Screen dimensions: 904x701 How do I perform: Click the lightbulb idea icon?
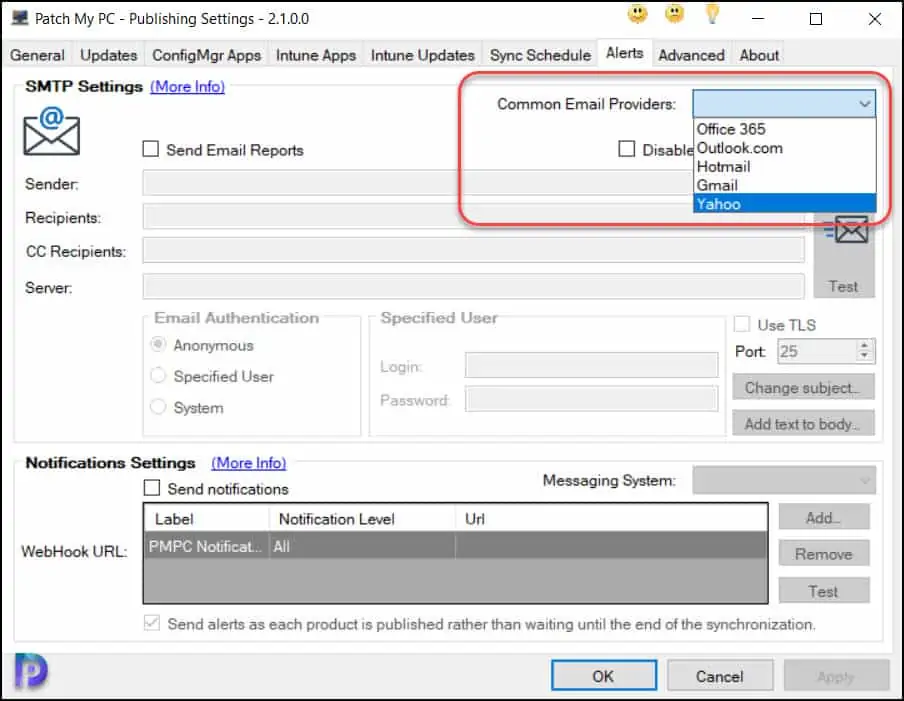click(x=713, y=14)
